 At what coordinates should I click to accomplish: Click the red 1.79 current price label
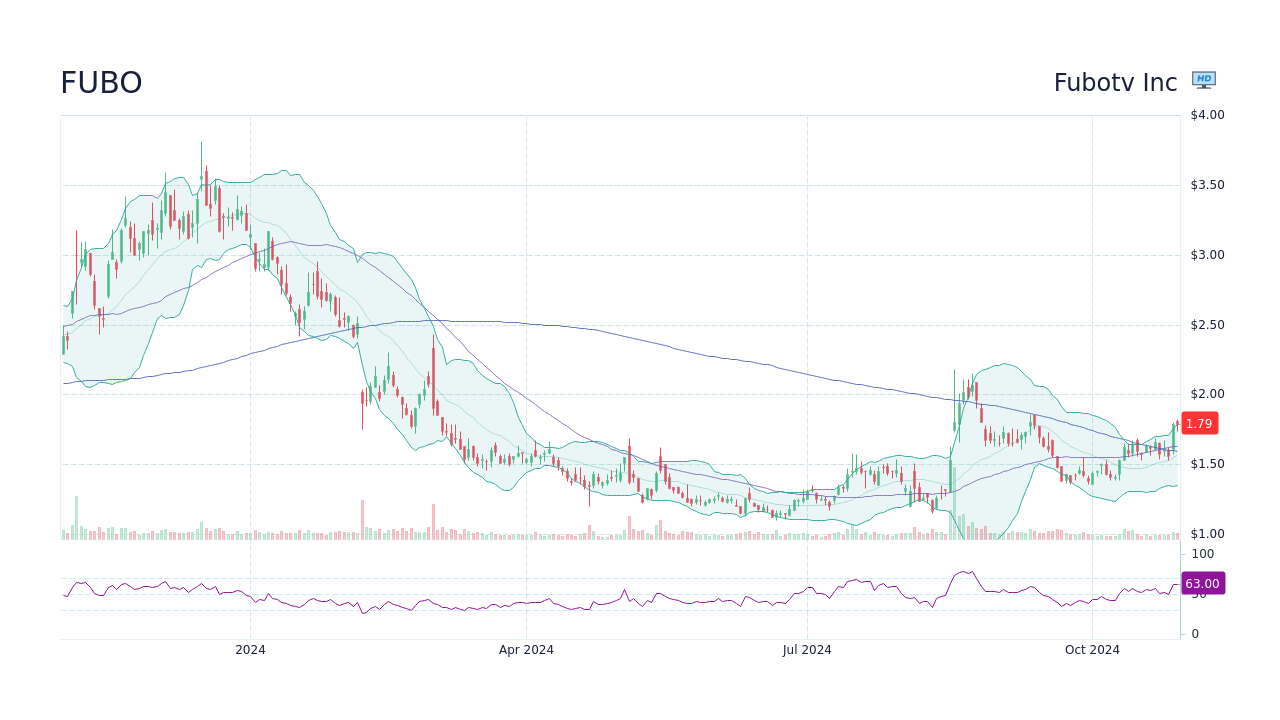coord(1199,423)
